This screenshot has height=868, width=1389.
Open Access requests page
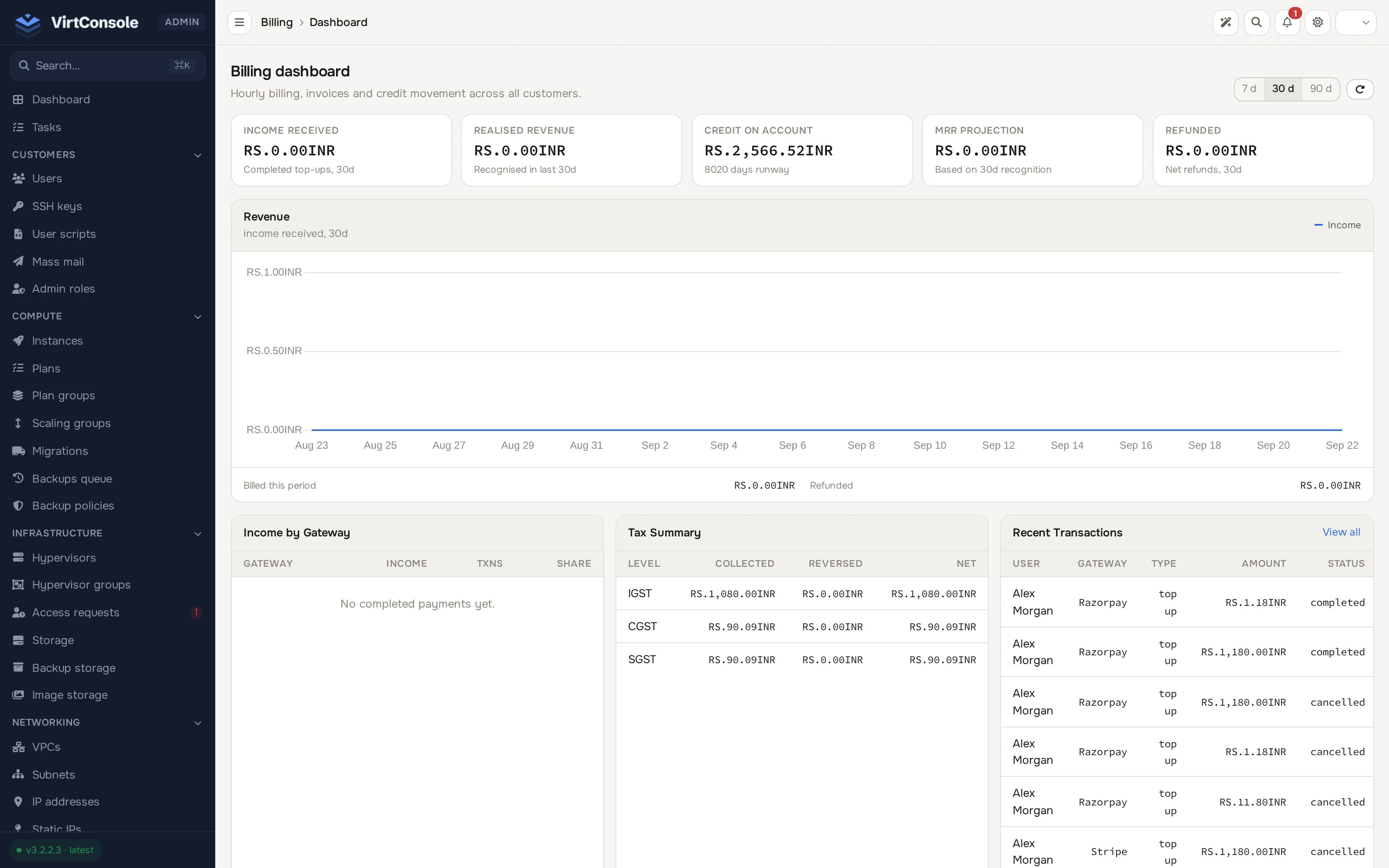click(x=107, y=612)
